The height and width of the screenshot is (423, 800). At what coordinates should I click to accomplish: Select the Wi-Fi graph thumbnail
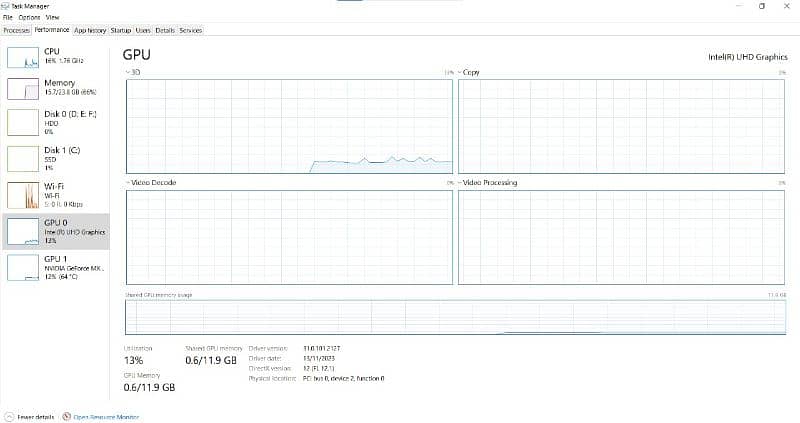coord(22,194)
